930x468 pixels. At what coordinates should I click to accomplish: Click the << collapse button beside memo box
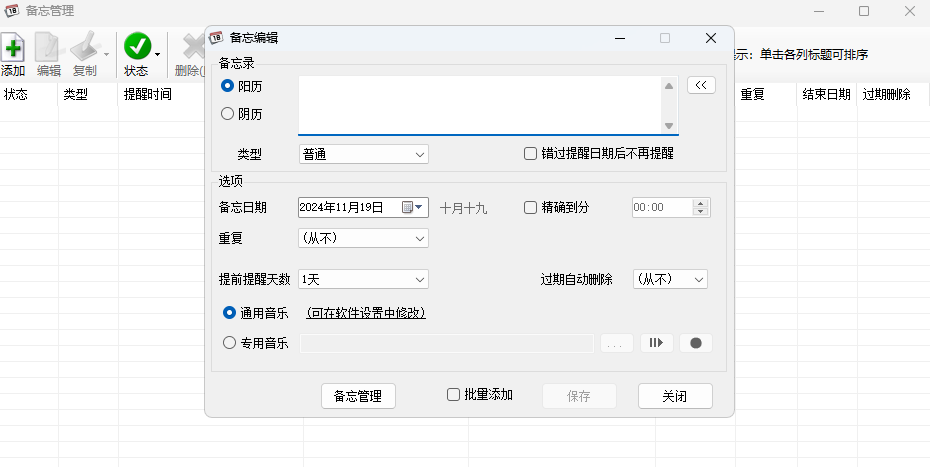pos(701,86)
